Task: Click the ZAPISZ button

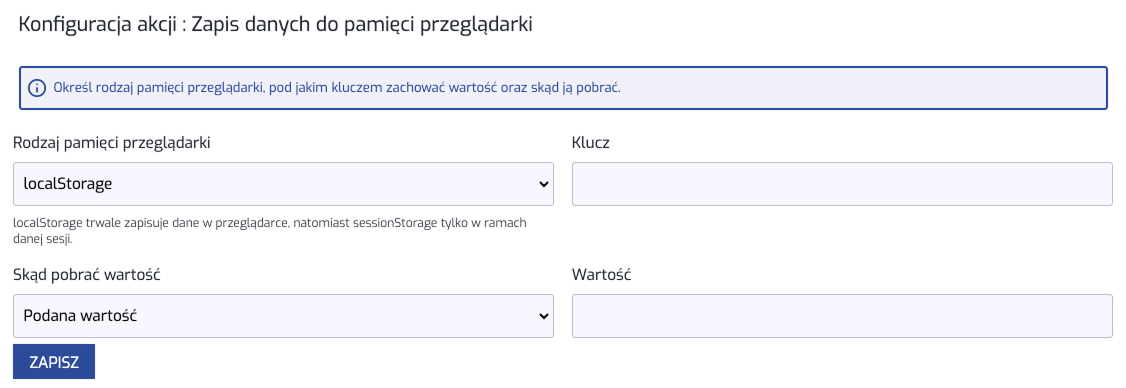Action: click(54, 361)
